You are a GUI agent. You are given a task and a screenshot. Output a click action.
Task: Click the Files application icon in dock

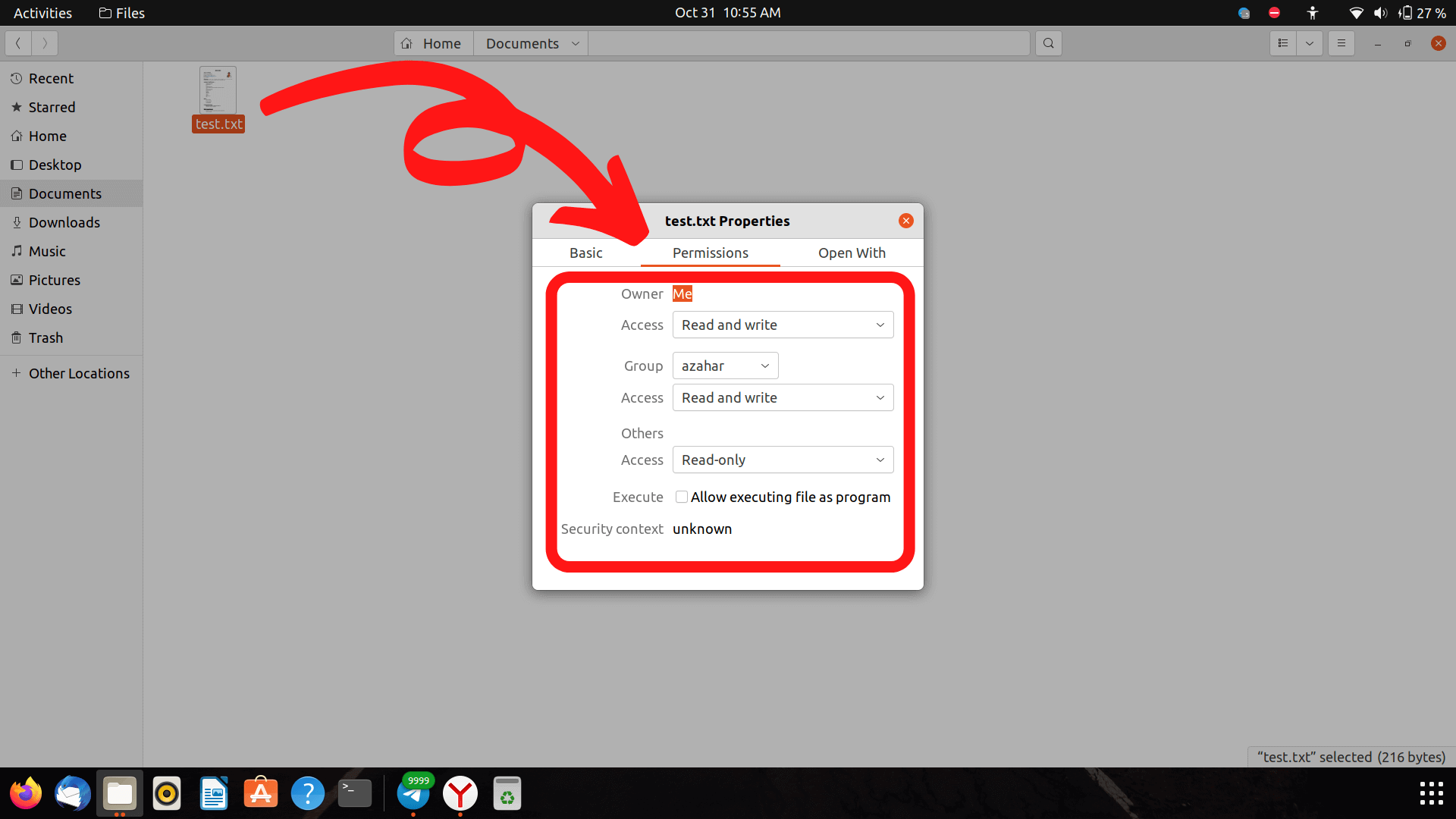click(120, 794)
